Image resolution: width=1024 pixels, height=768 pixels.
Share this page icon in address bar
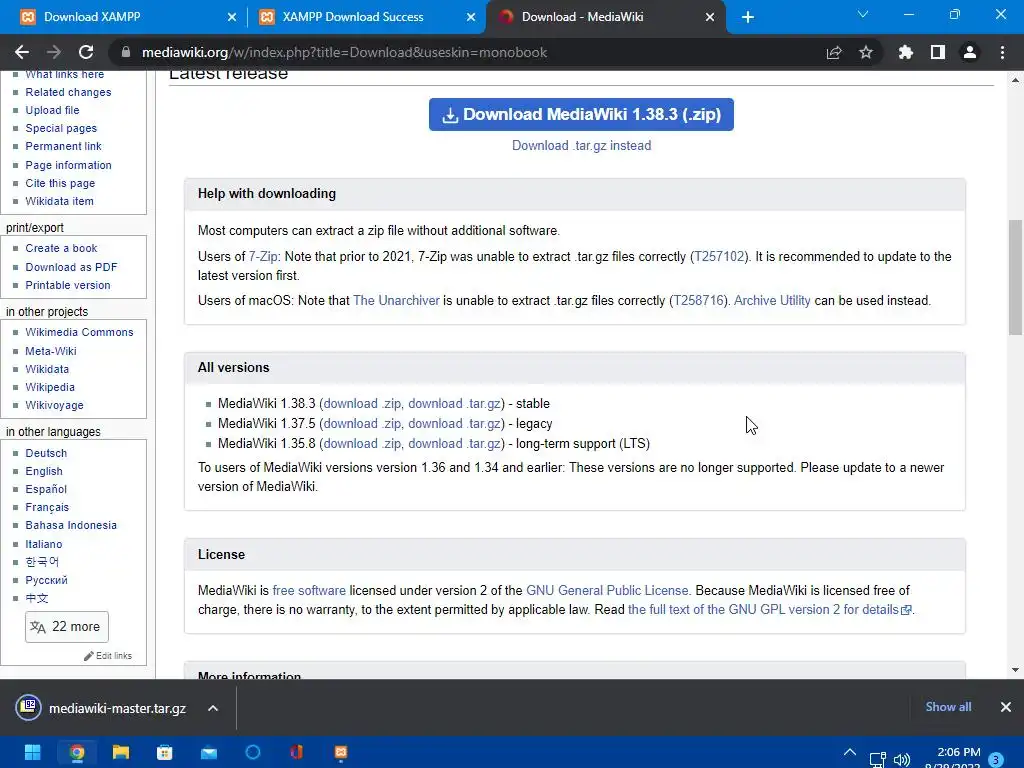834,52
